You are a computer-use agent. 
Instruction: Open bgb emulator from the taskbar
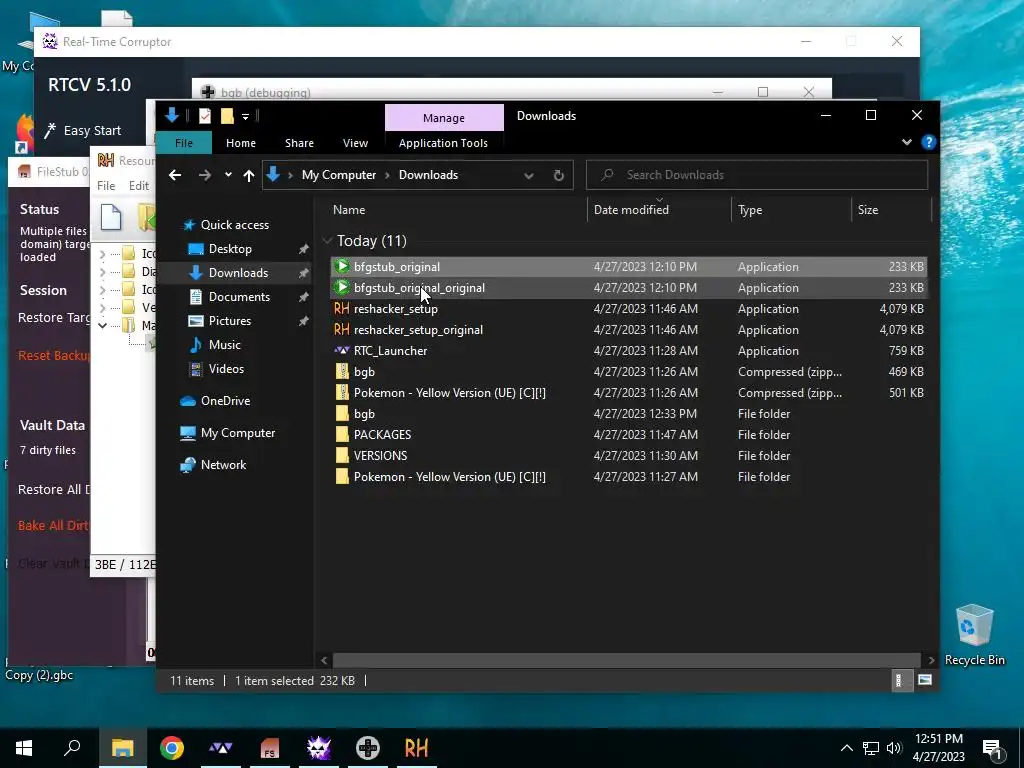click(x=368, y=748)
